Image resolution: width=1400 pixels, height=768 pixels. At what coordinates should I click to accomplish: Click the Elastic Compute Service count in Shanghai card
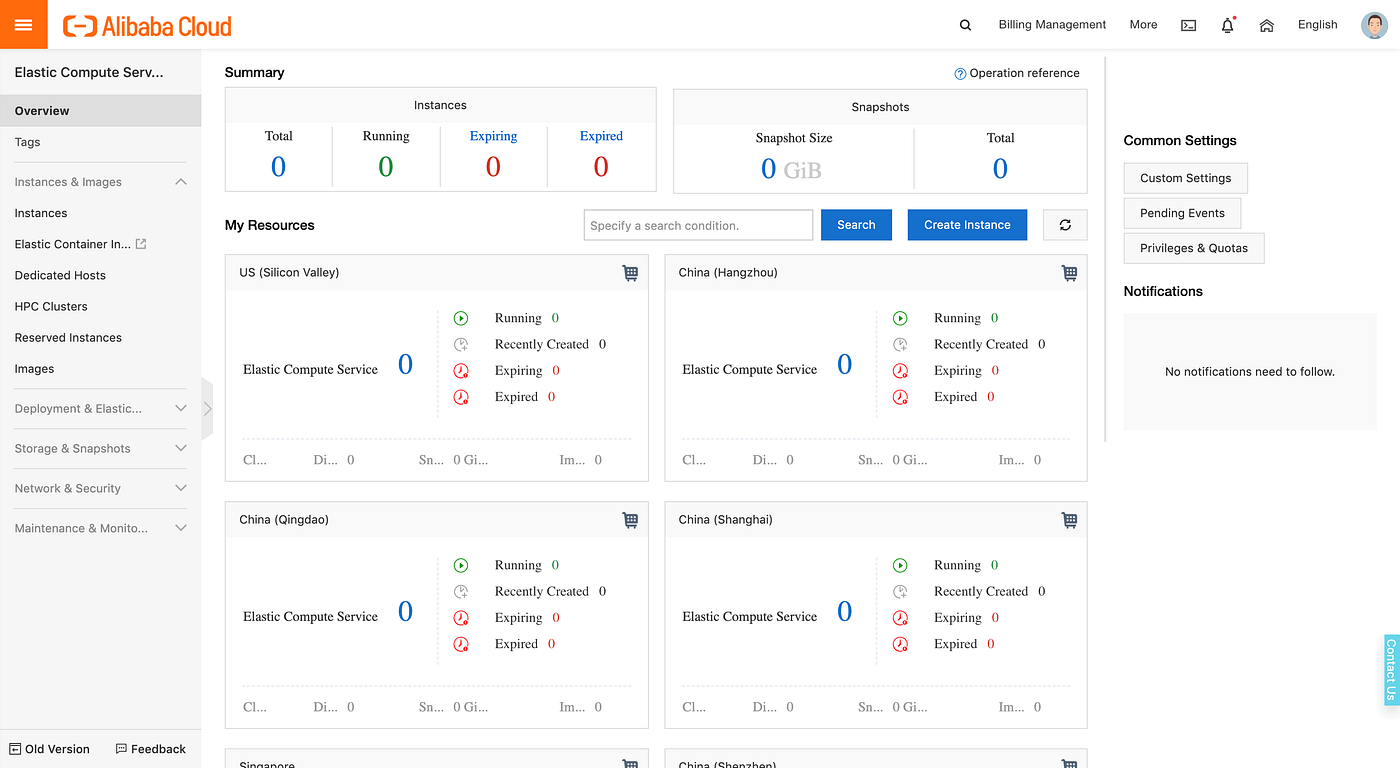[x=844, y=612]
